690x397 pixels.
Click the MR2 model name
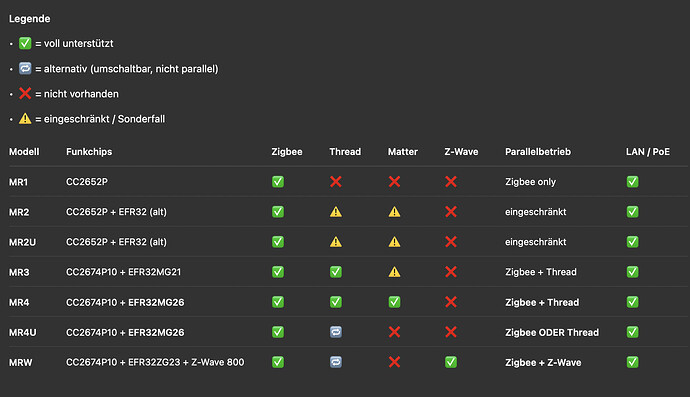tap(19, 212)
